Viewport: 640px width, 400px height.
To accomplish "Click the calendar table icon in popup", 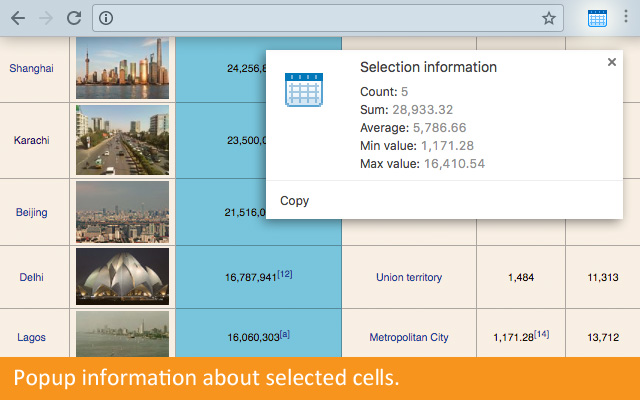I will click(302, 89).
